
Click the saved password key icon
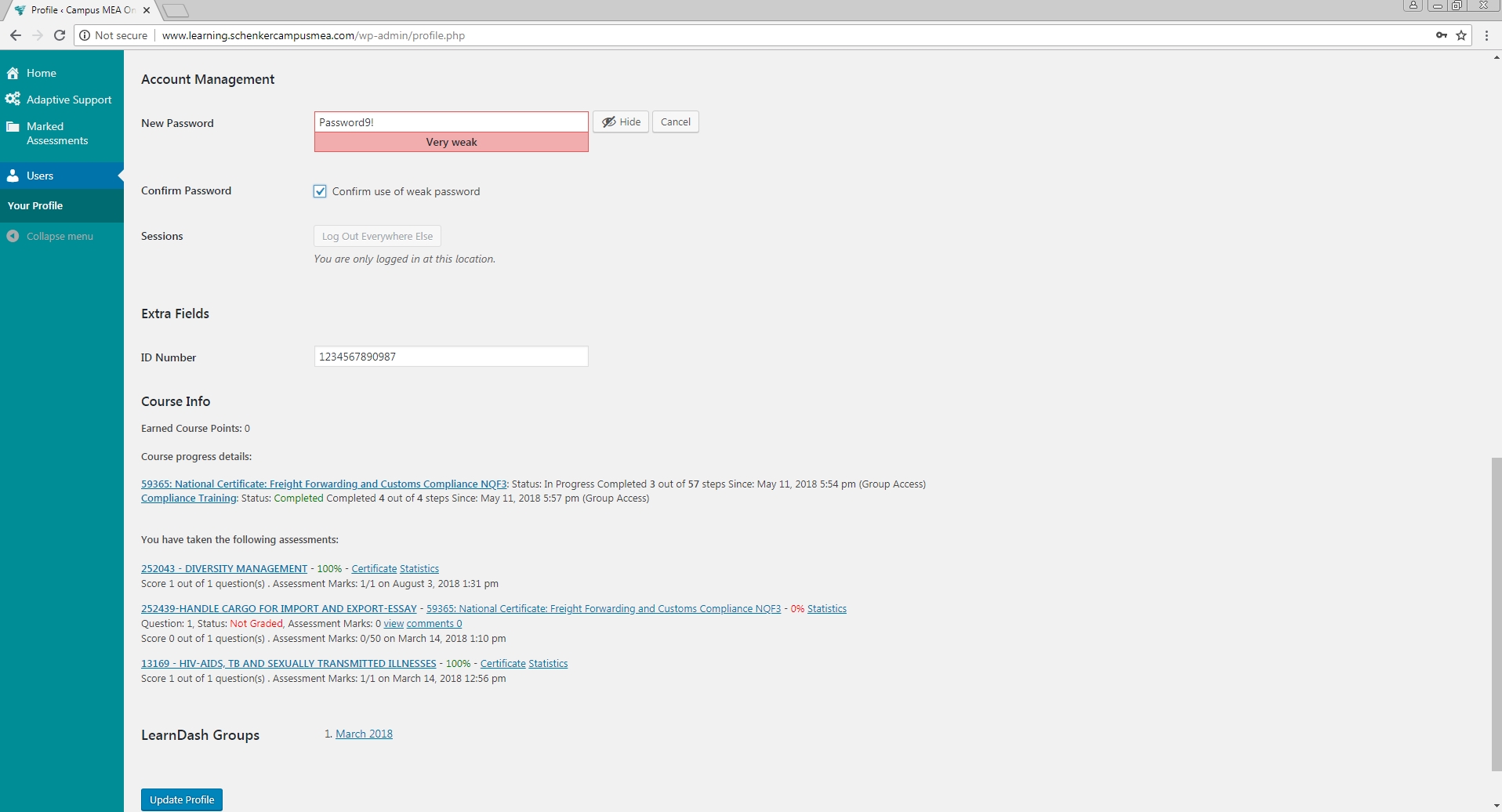(x=1441, y=35)
